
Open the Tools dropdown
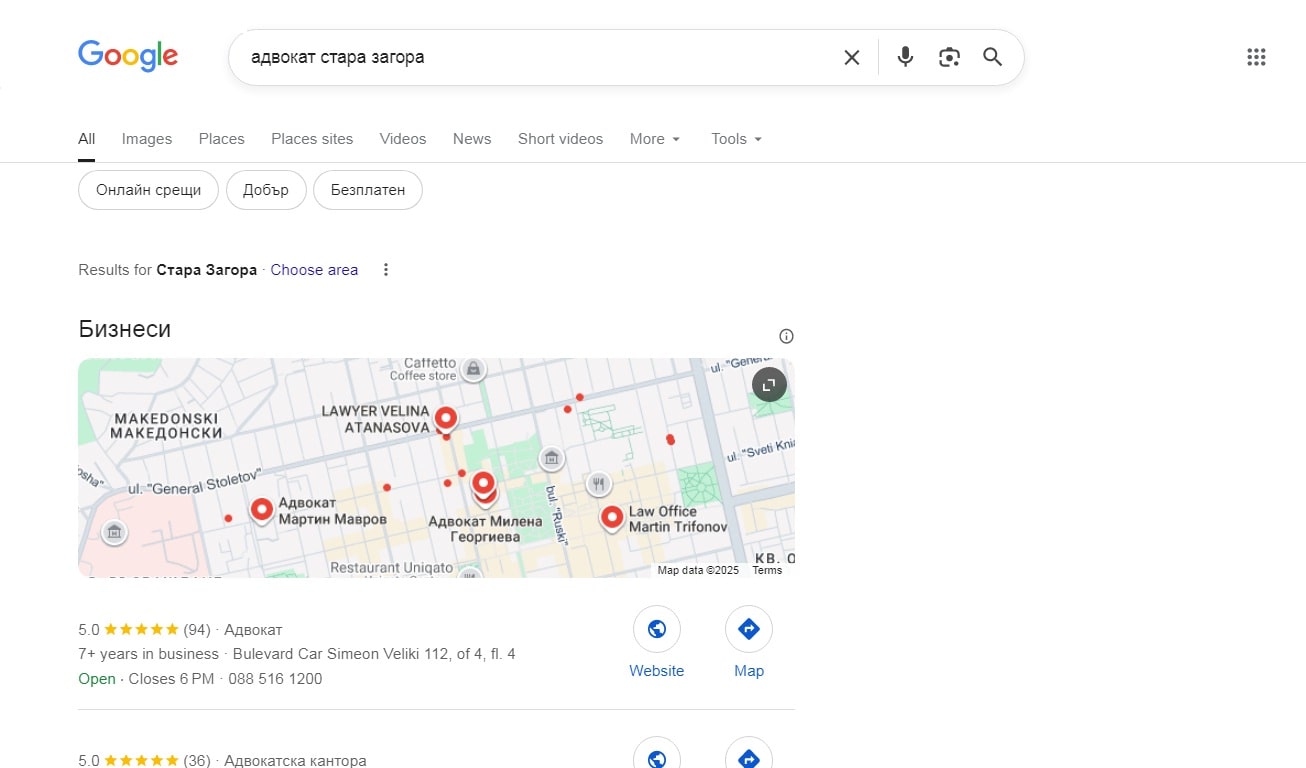point(737,139)
